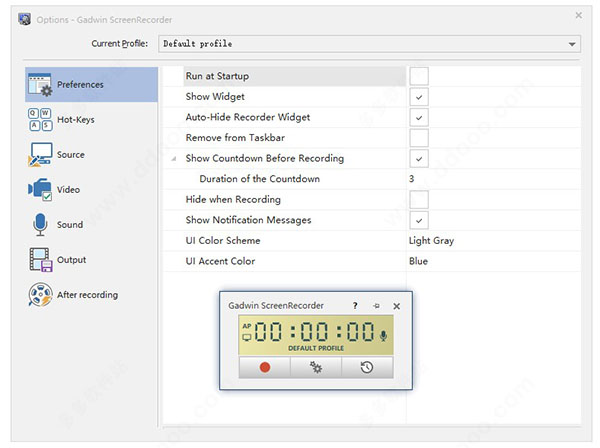Screen dimensions: 600x448
Task: Click the monitor indicator on timer display
Action: point(247,337)
